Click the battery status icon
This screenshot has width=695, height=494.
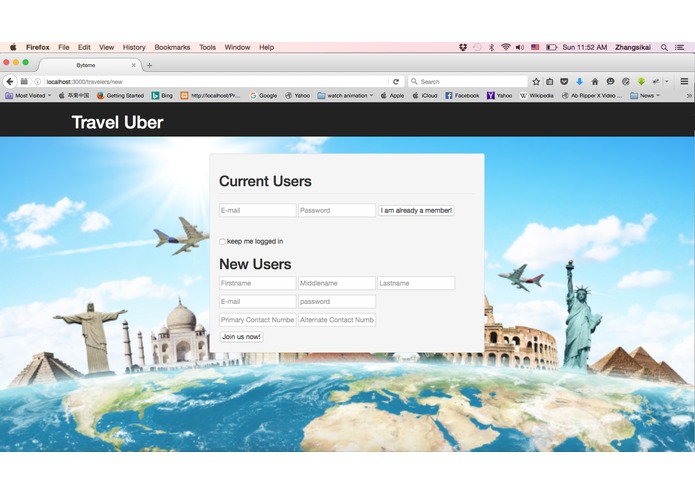tap(551, 47)
